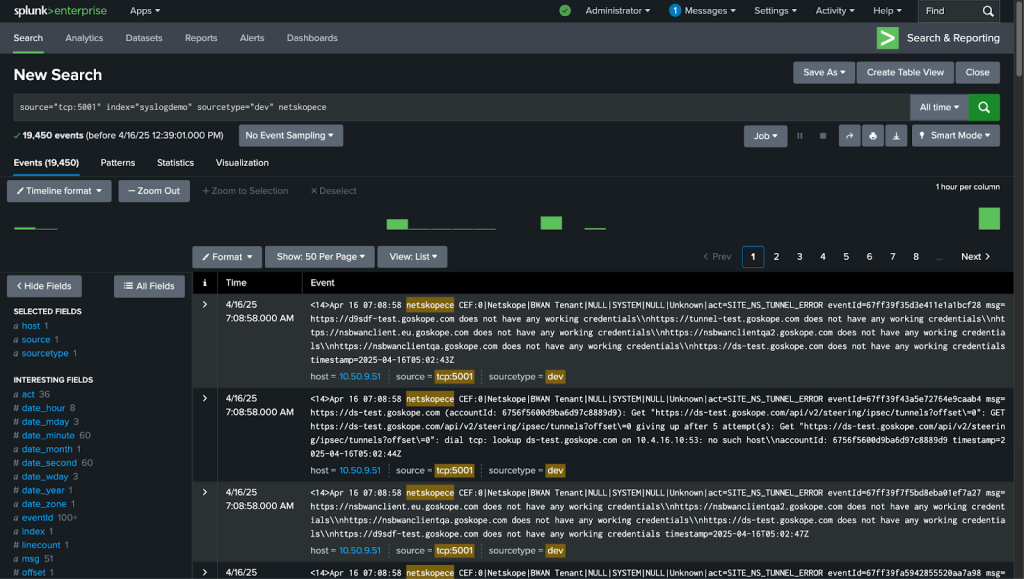This screenshot has width=1024, height=579.
Task: Click the magnifier icon in Find box
Action: 988,11
